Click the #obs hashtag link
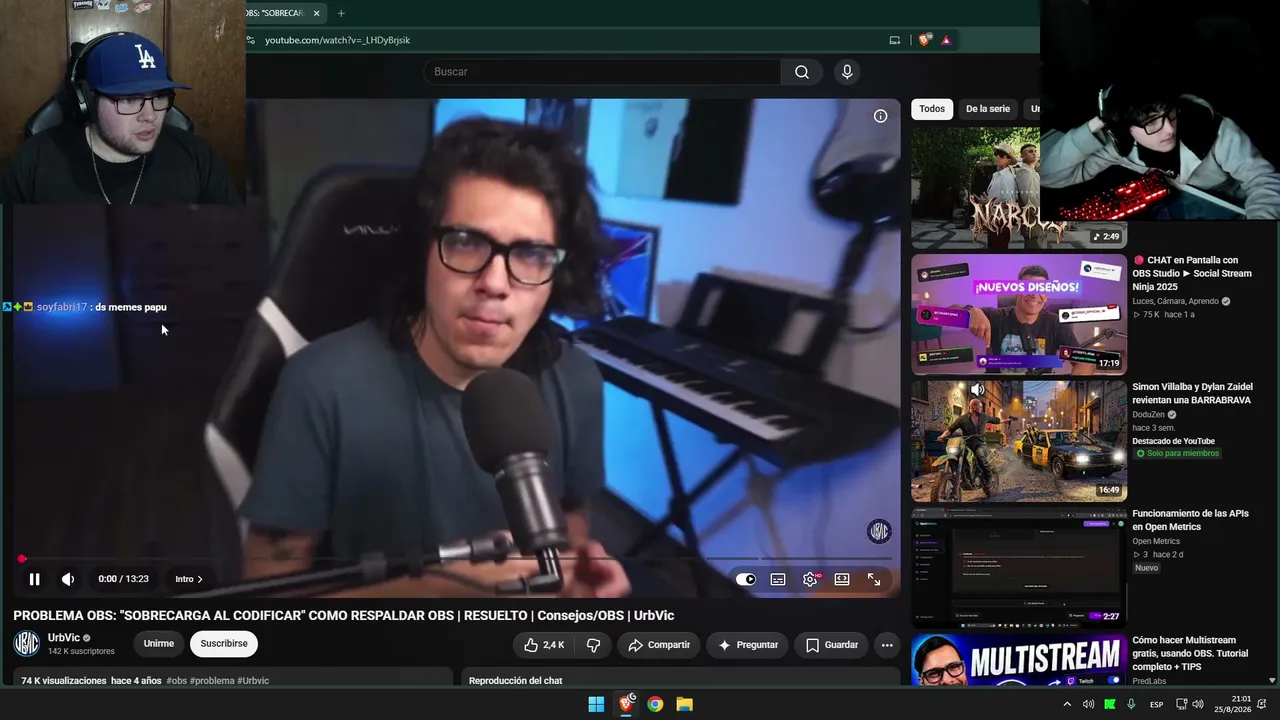Screen dimensions: 1280x720 pyautogui.click(x=177, y=681)
